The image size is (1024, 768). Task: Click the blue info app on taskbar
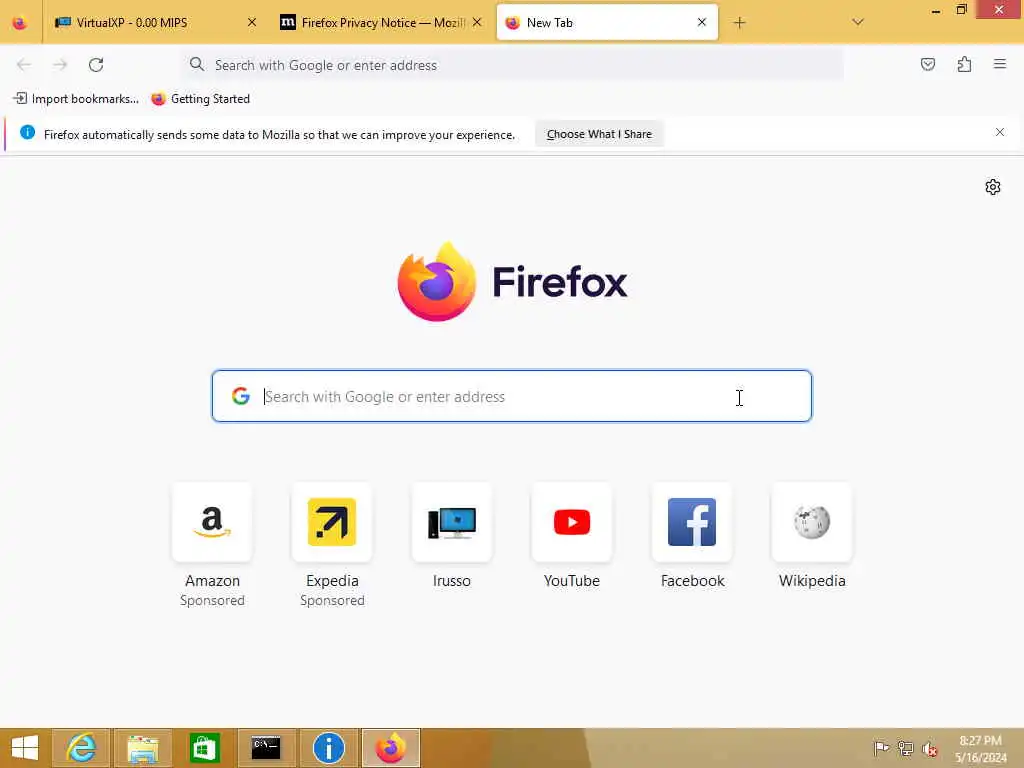(x=328, y=748)
